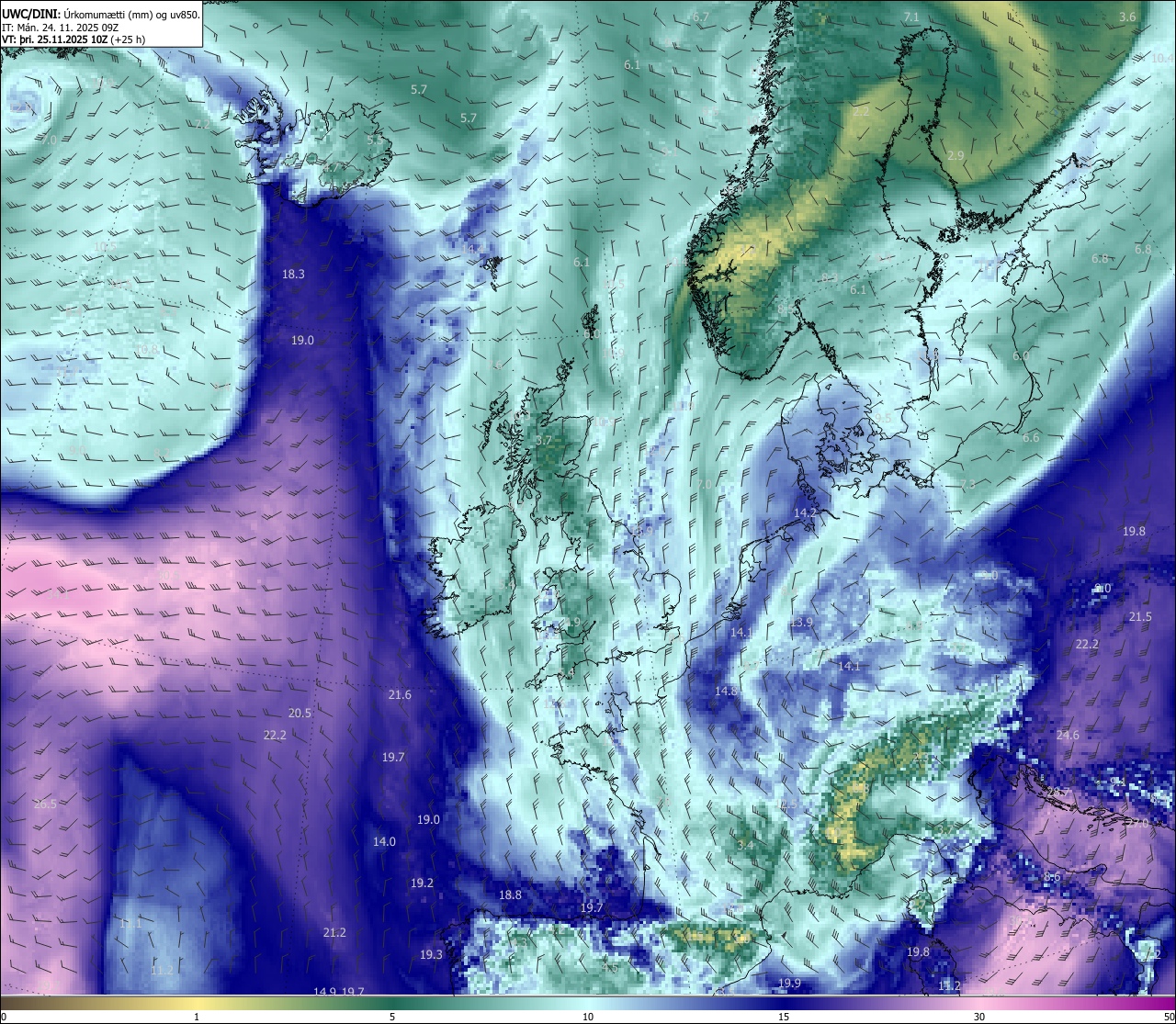Click the colour scale tick label 15
This screenshot has height=1024, width=1176.
point(784,1017)
